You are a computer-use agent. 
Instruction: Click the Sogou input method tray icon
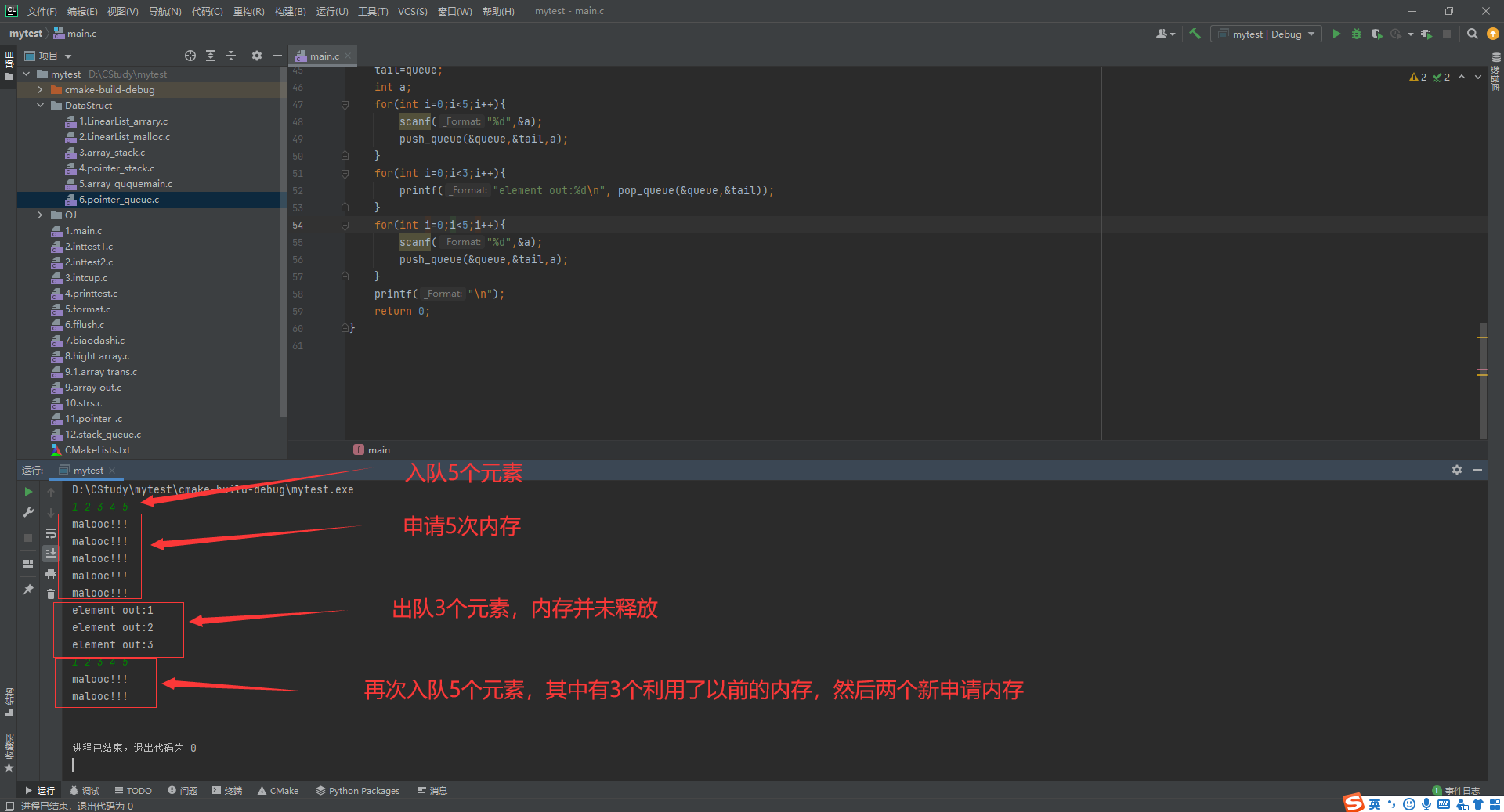[1354, 803]
